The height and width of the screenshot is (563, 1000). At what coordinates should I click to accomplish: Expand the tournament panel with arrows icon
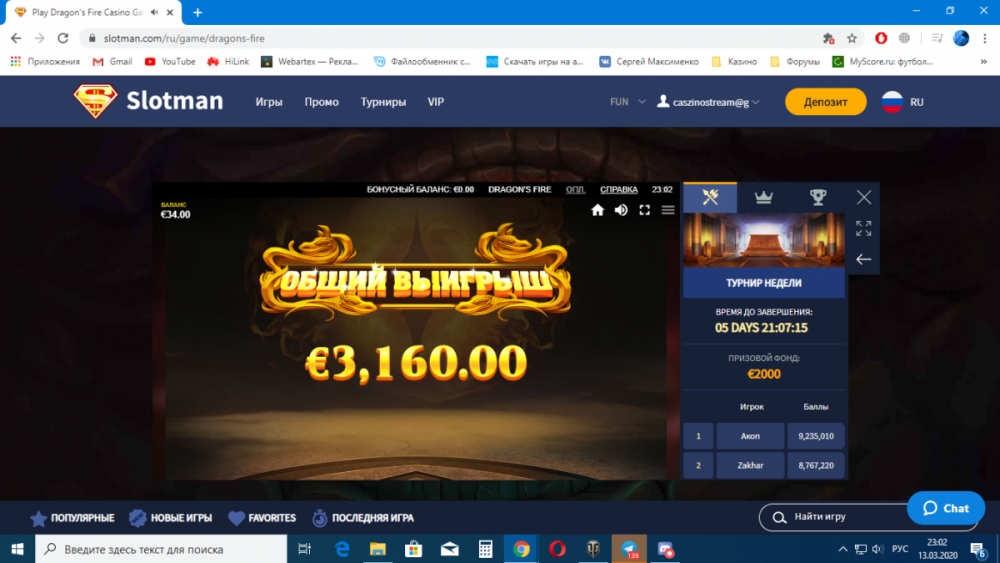[864, 228]
